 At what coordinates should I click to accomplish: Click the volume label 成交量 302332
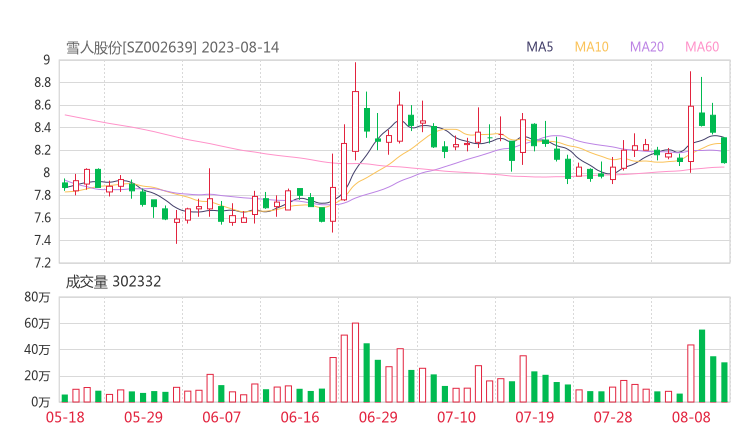[113, 282]
